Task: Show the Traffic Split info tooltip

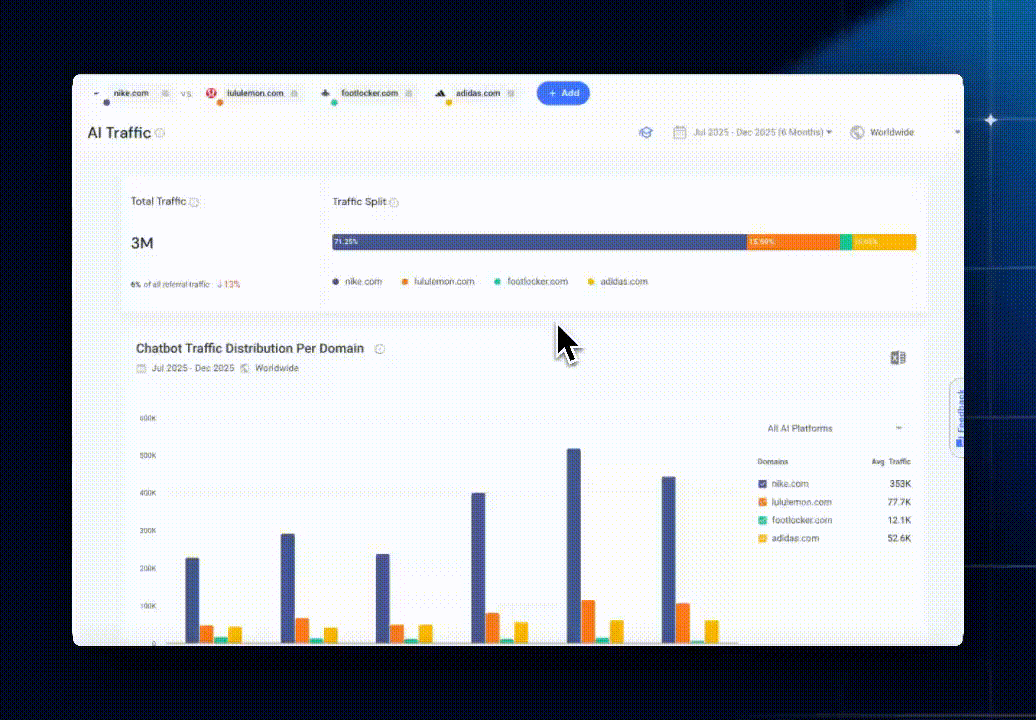Action: pos(394,202)
